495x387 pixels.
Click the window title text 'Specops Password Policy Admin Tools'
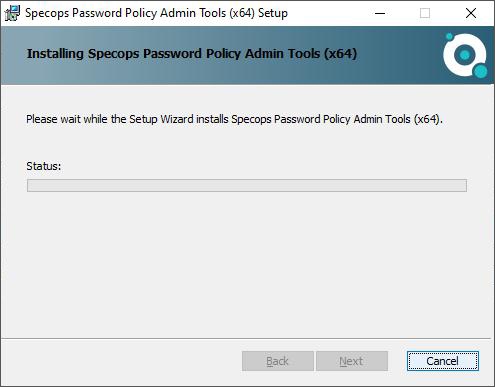126,13
